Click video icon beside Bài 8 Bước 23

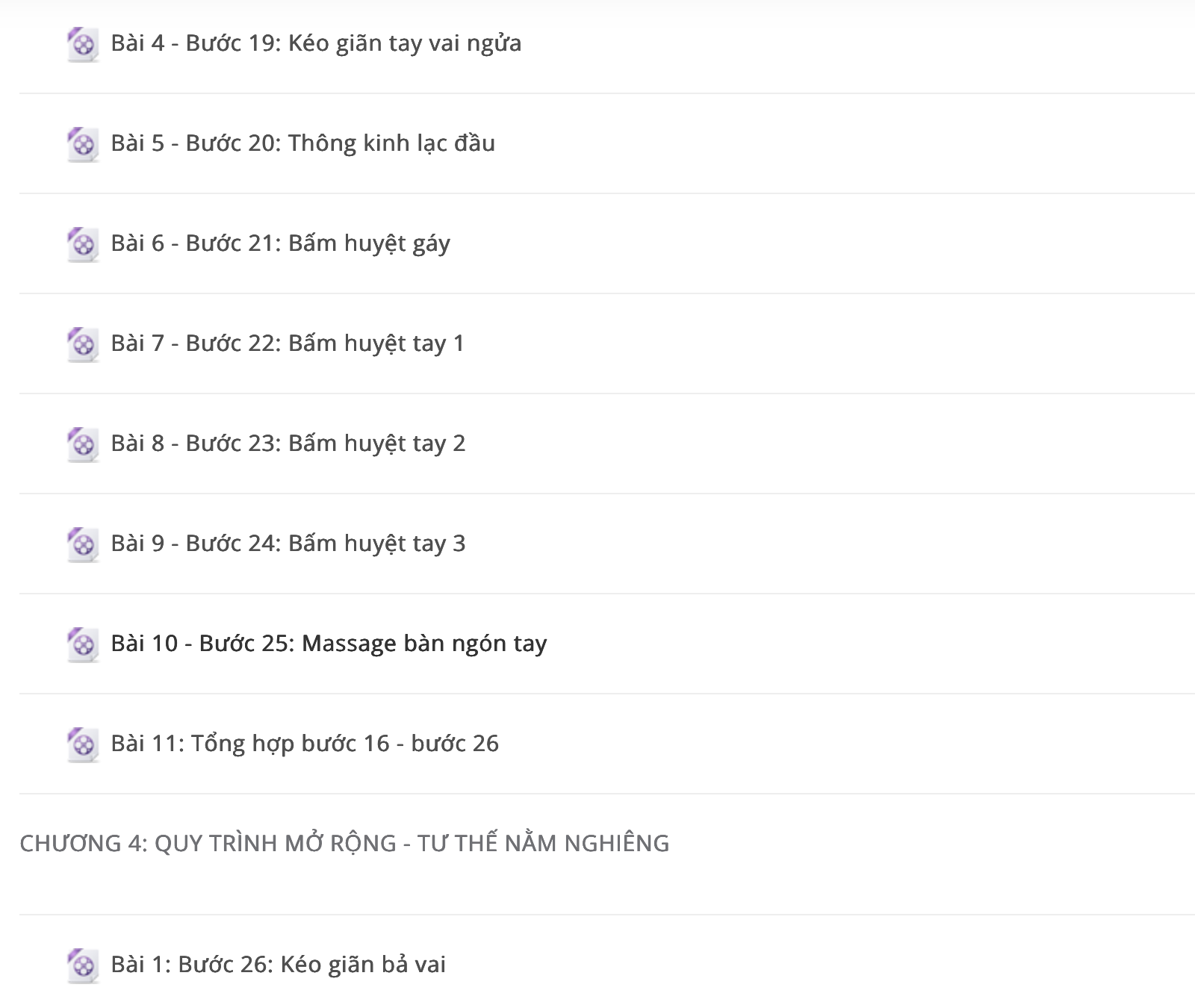[x=83, y=445]
